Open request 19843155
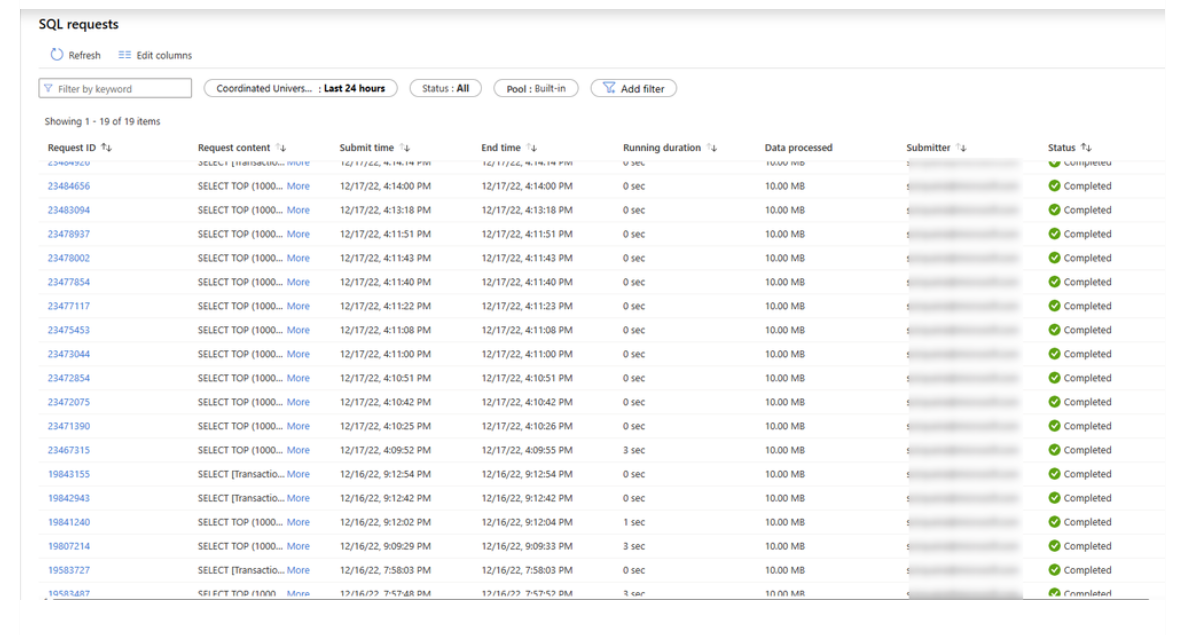 [68, 474]
